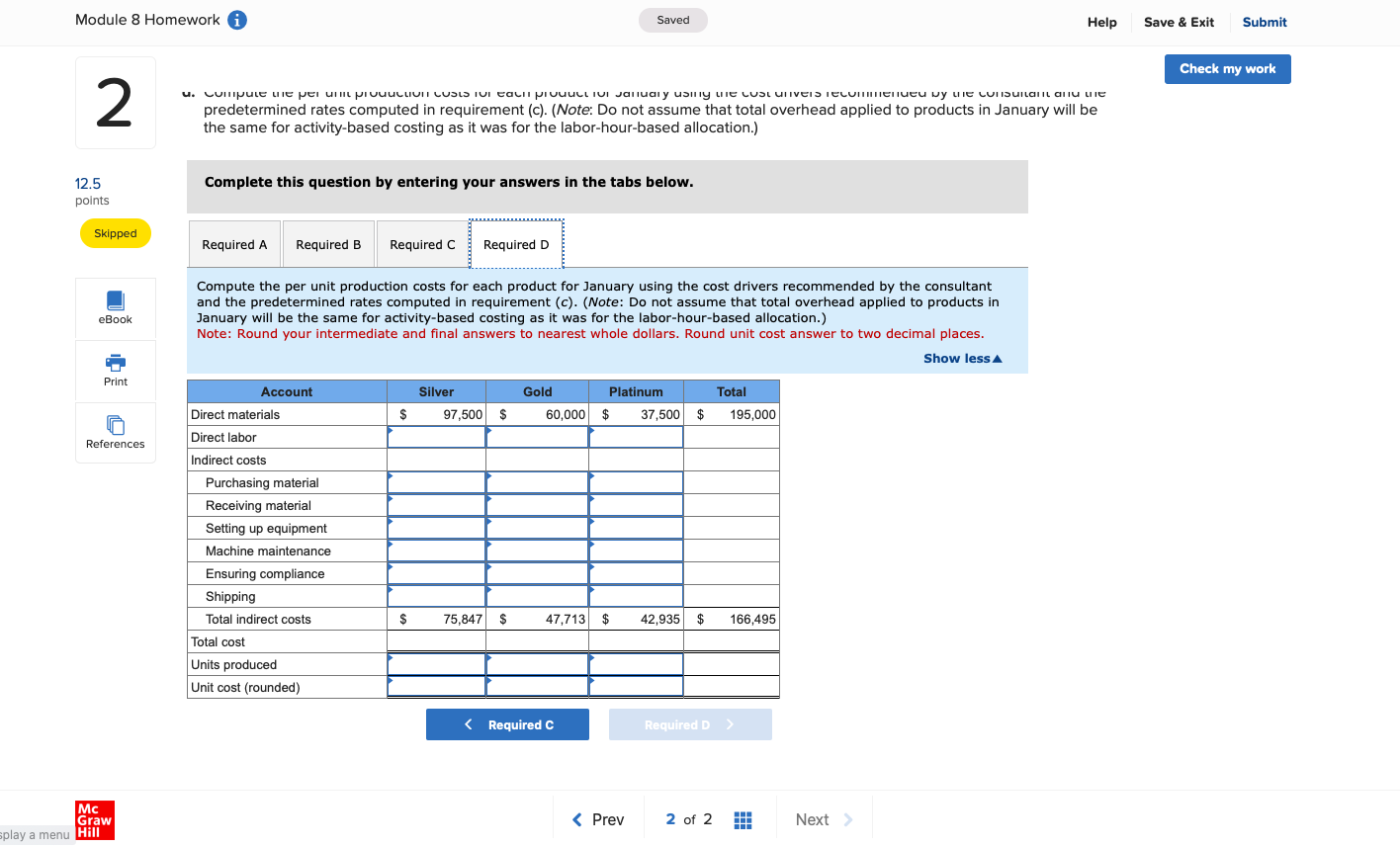
Task: Open the question navigator grid icon
Action: click(743, 819)
